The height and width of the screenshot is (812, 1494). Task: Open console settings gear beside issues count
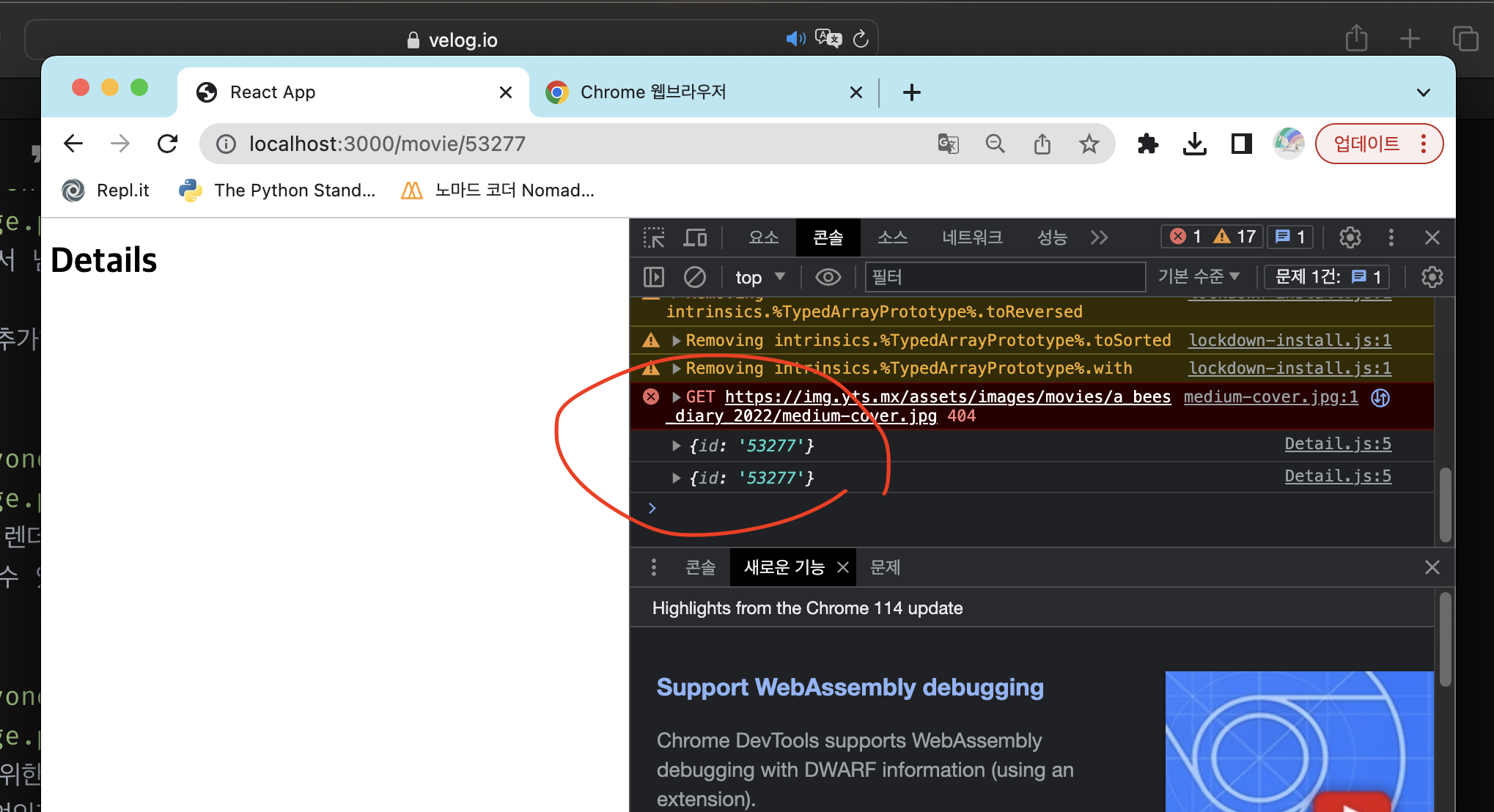(x=1431, y=277)
